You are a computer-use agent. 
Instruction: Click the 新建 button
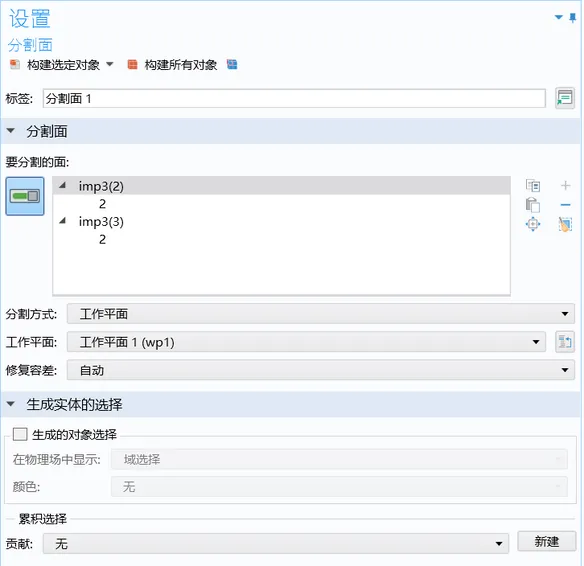(546, 541)
